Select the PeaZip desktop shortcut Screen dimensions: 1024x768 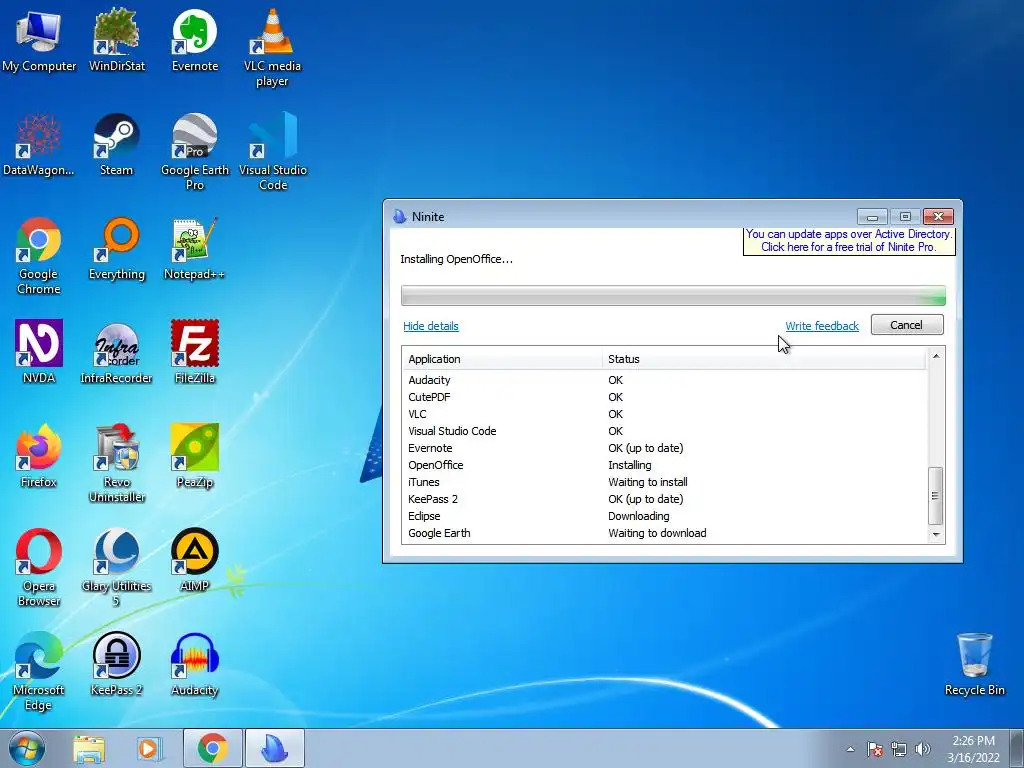(x=195, y=456)
